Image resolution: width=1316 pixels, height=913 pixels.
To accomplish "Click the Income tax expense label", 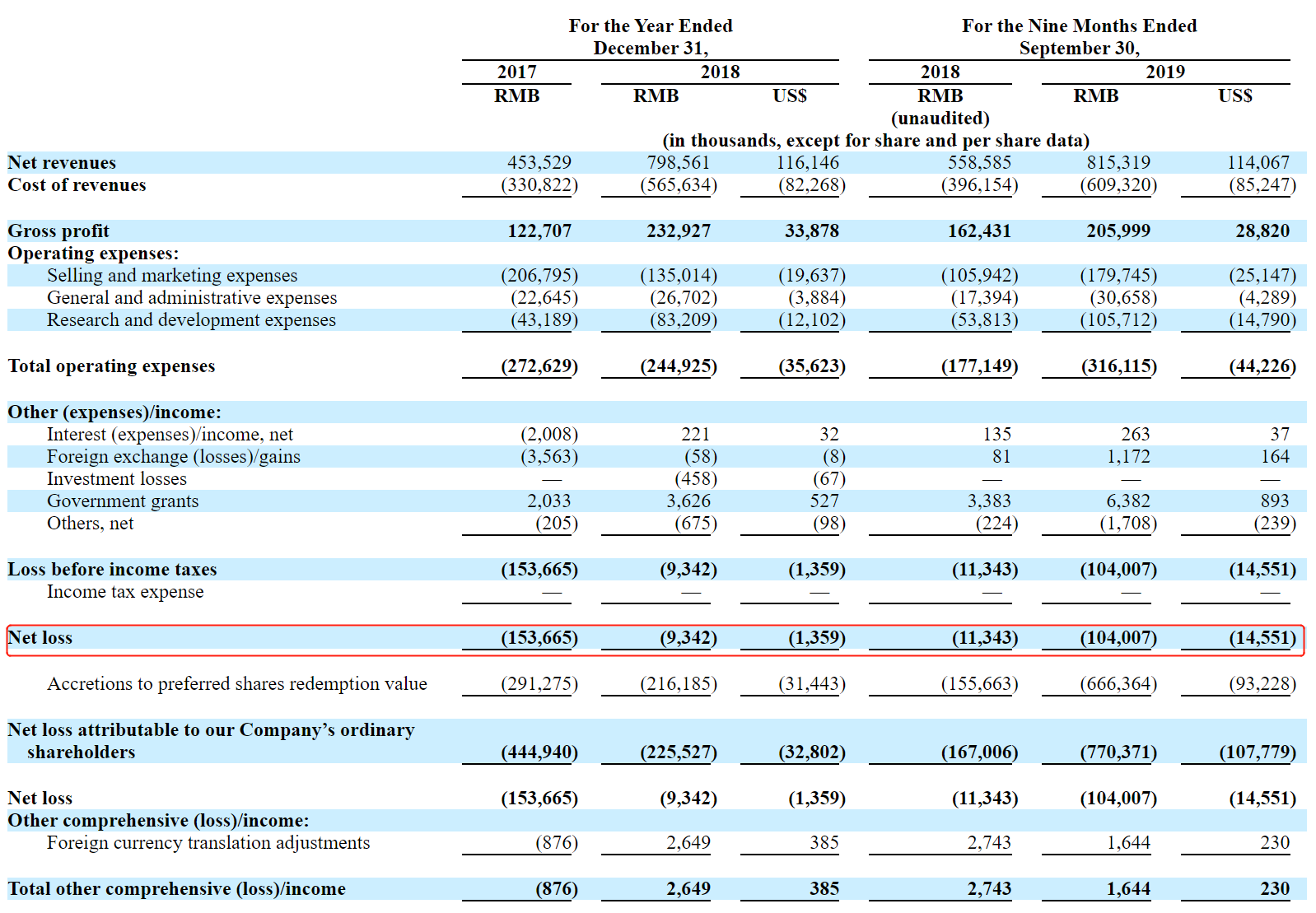I will [125, 592].
